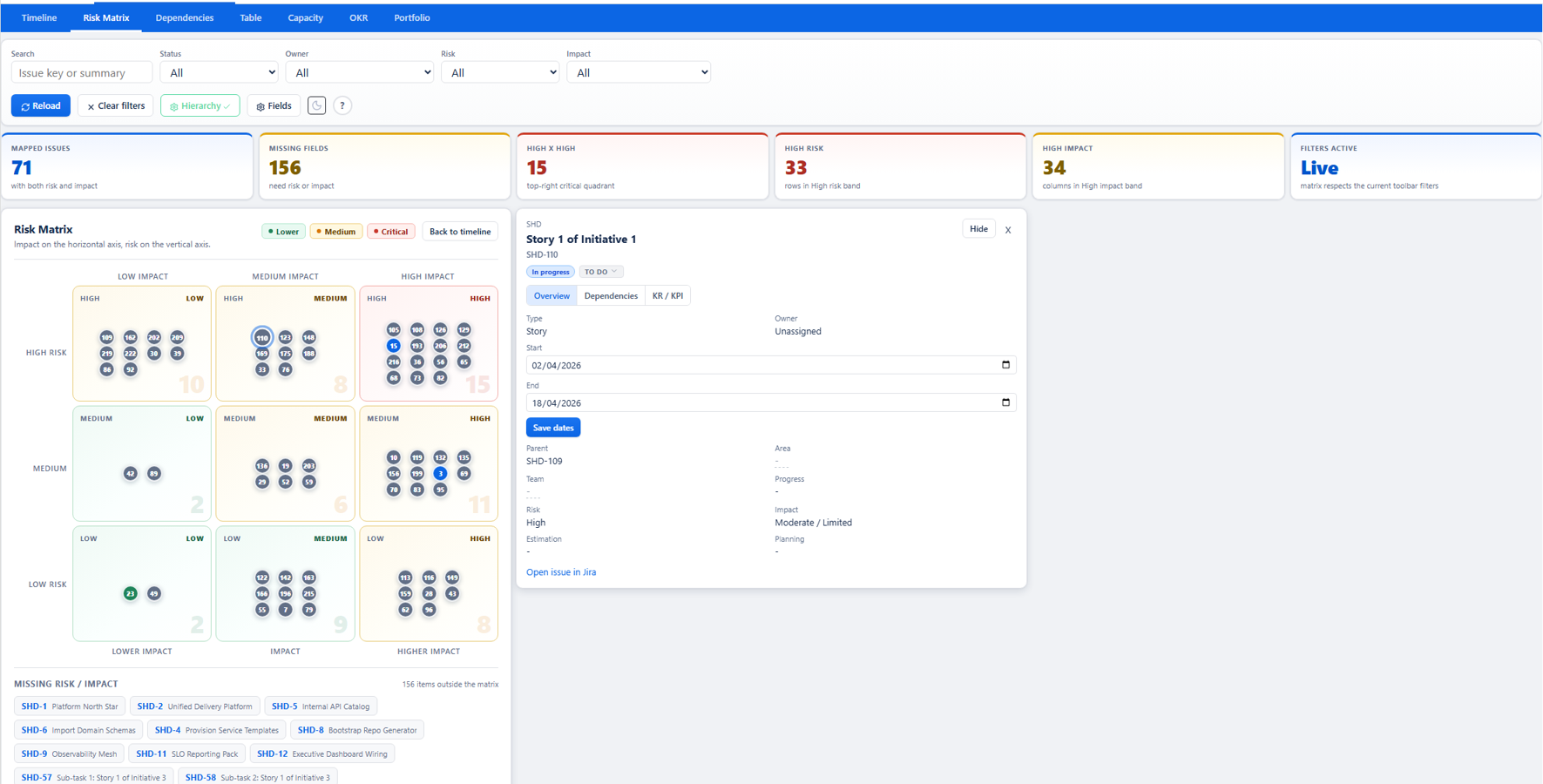Open the Owner filter dropdown
Viewport: 1543px width, 784px height.
[x=359, y=71]
